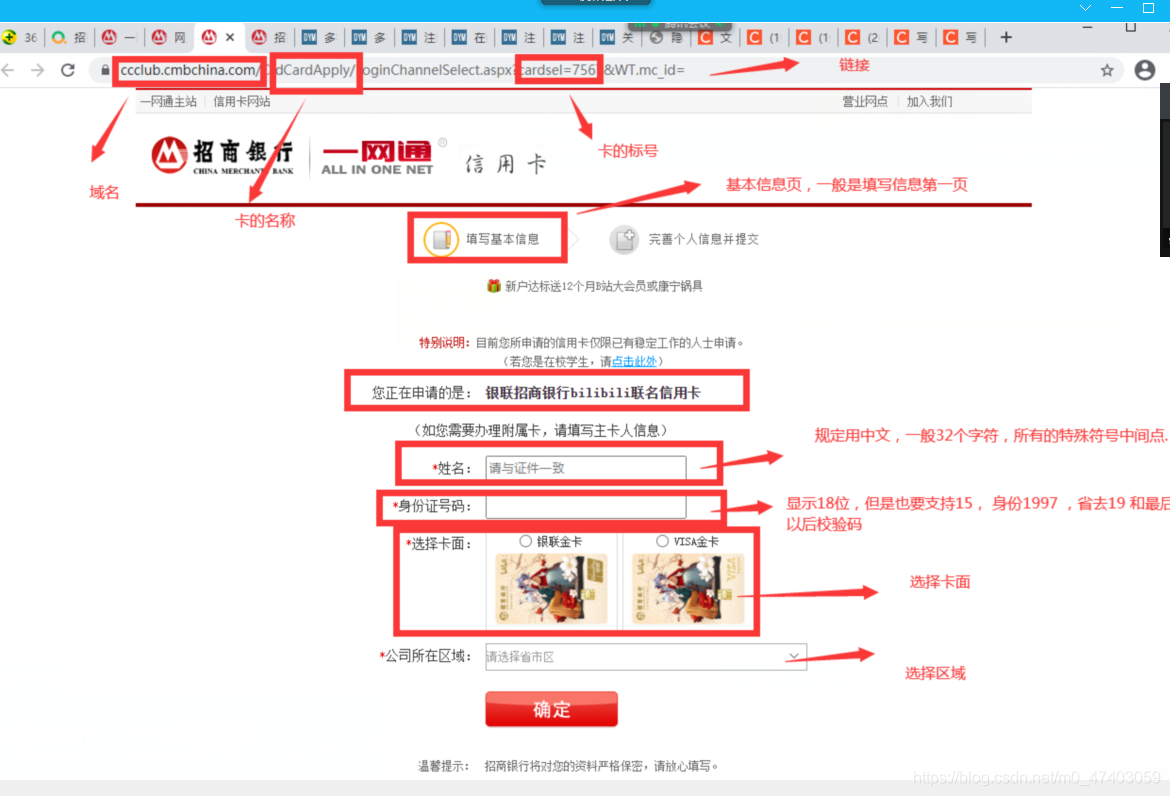Open 一网通主站 link
The height and width of the screenshot is (796, 1170).
tap(169, 101)
